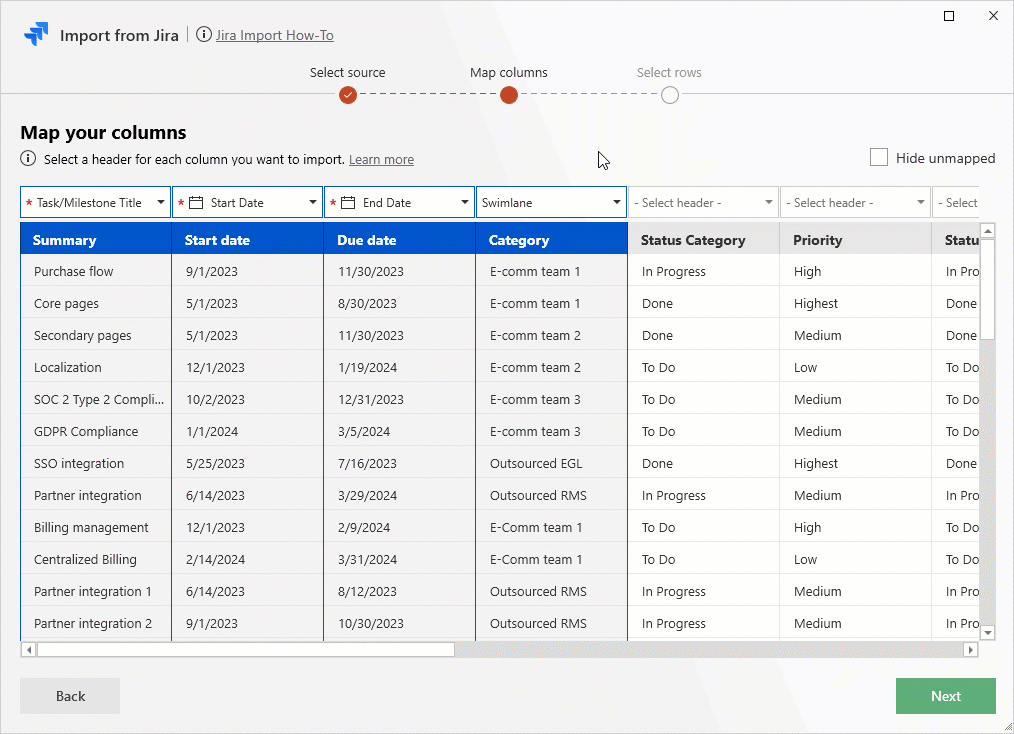Click the completed Select source step checkmark
Image resolution: width=1014 pixels, height=734 pixels.
pyautogui.click(x=347, y=95)
